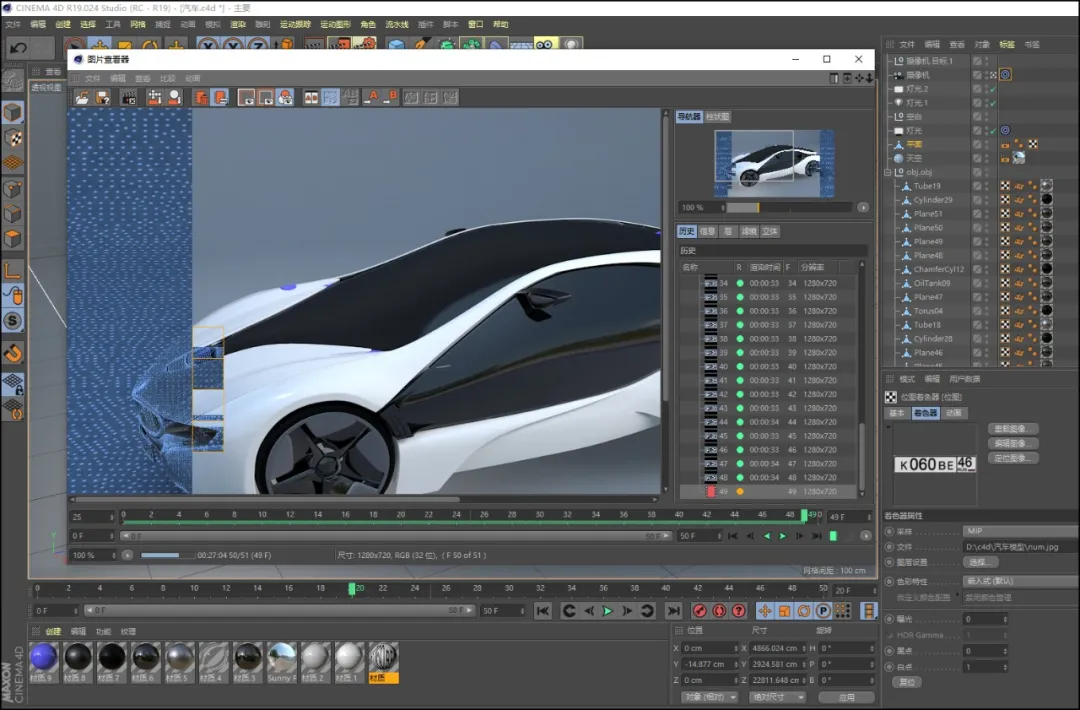
Task: Open the 对象 (相对) coordinate dropdown
Action: pos(709,697)
